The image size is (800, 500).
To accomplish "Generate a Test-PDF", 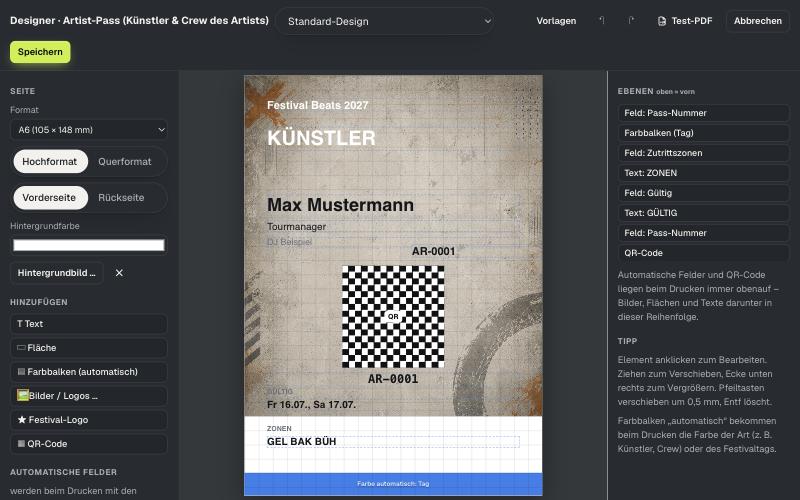I will pos(685,21).
